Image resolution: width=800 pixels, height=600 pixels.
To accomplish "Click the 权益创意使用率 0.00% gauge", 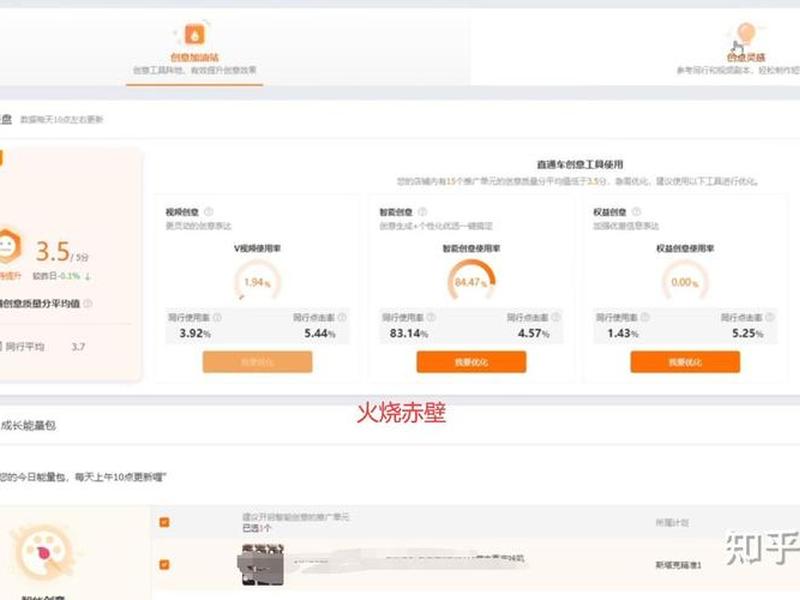I will coord(685,281).
